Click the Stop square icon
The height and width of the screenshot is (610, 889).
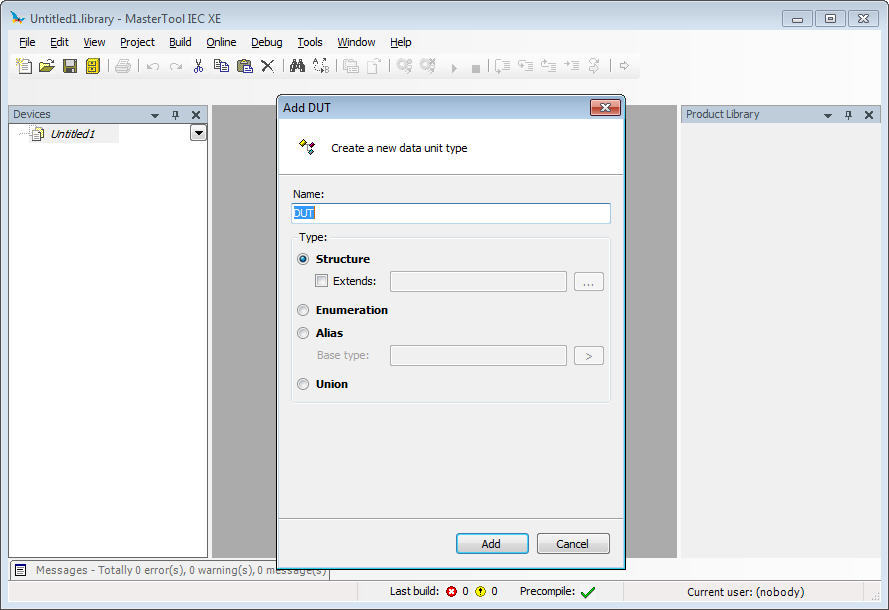coord(476,69)
